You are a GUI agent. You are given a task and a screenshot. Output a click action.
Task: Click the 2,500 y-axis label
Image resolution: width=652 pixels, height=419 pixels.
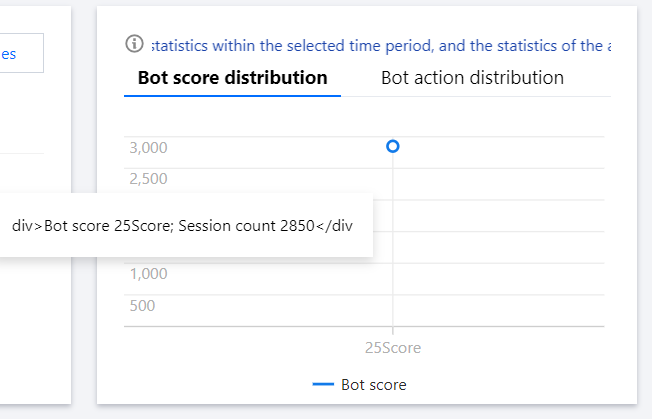(x=148, y=179)
